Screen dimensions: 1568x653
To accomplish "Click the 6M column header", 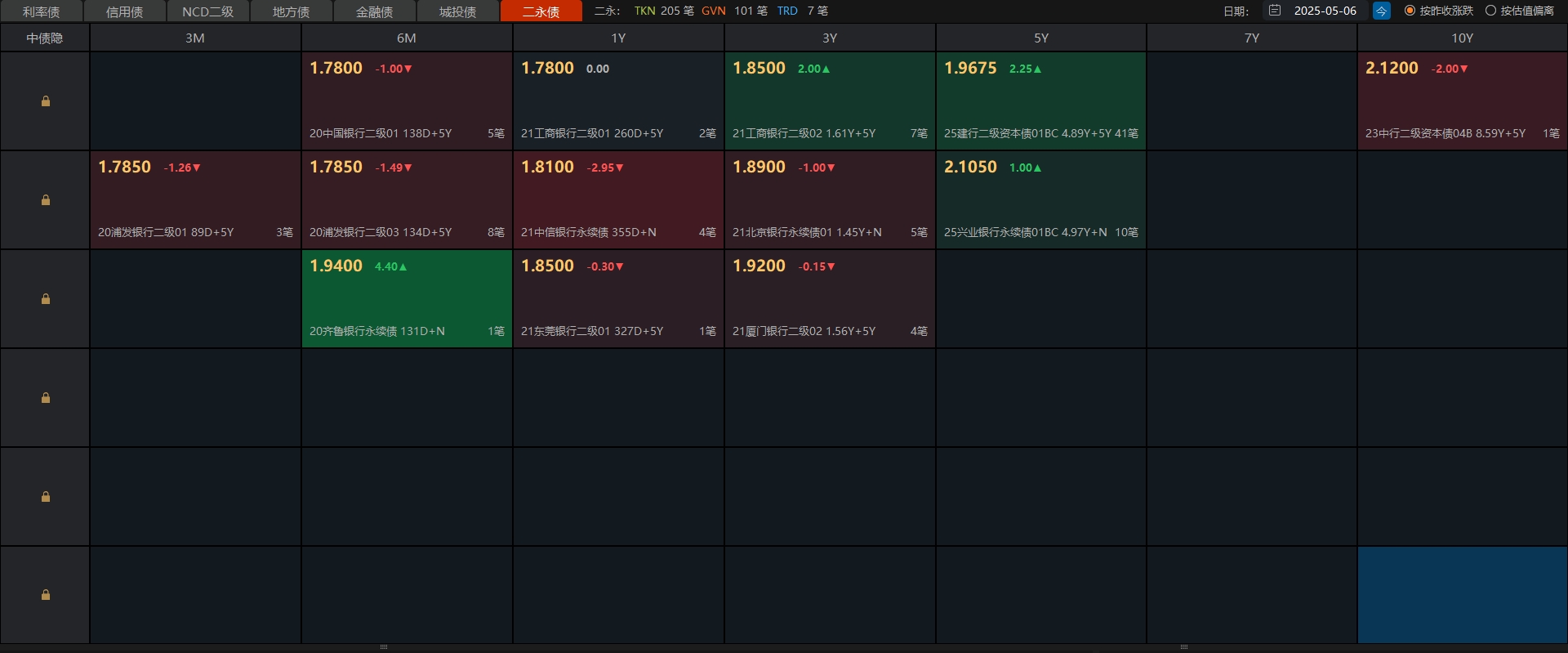I will (x=407, y=38).
